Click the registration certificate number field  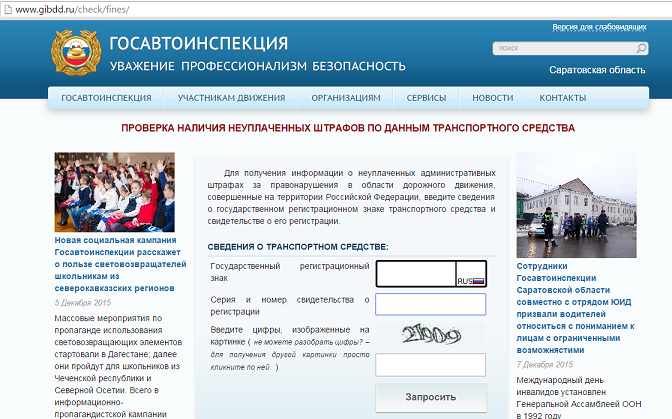click(x=431, y=304)
